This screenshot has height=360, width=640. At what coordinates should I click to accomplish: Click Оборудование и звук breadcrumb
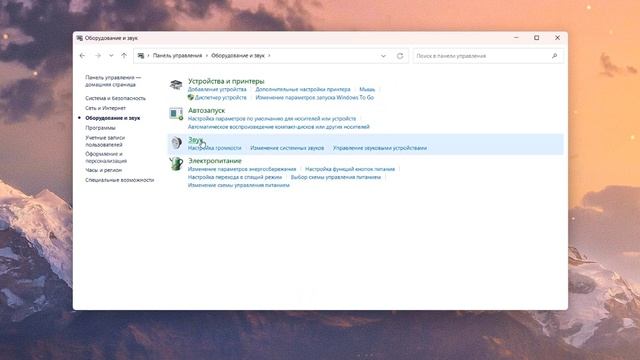tap(238, 56)
